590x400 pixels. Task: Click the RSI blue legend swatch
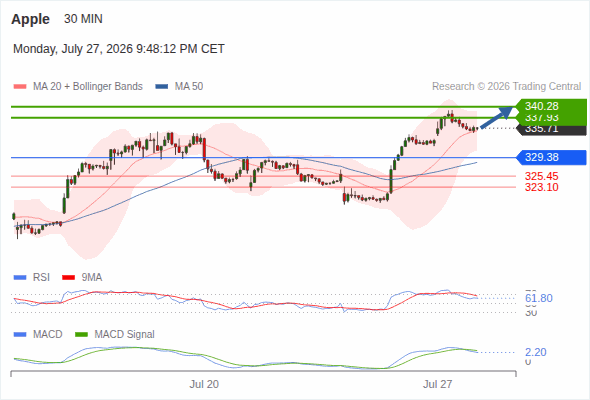(20, 278)
